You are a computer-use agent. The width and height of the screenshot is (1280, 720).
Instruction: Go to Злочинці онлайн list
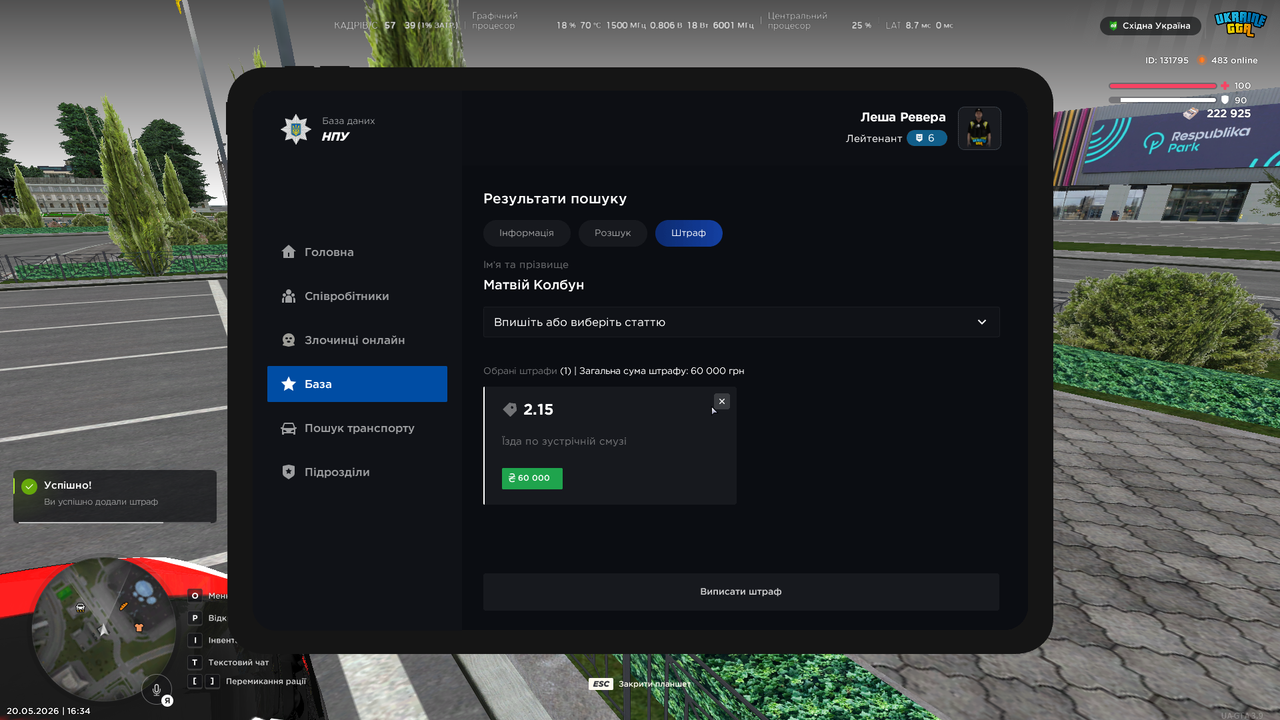(357, 340)
